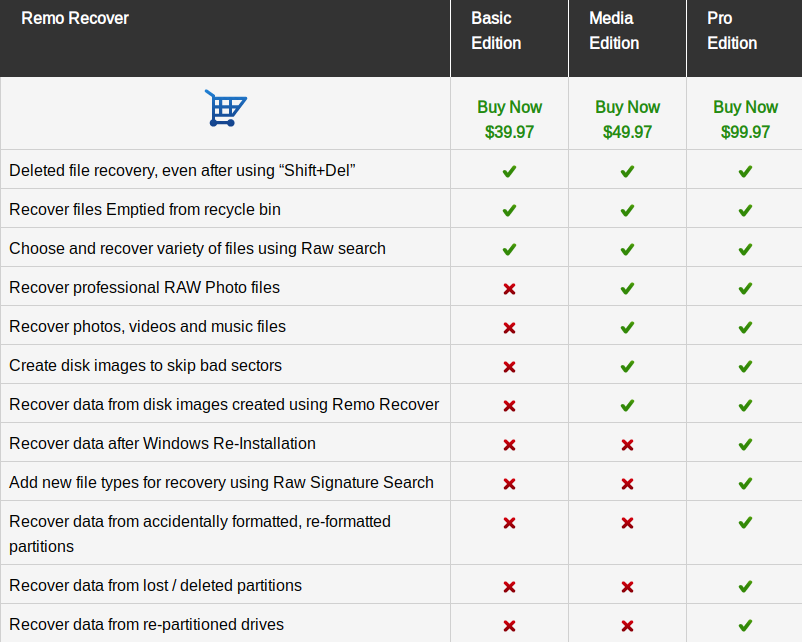Select the Media Edition column header

coord(628,38)
